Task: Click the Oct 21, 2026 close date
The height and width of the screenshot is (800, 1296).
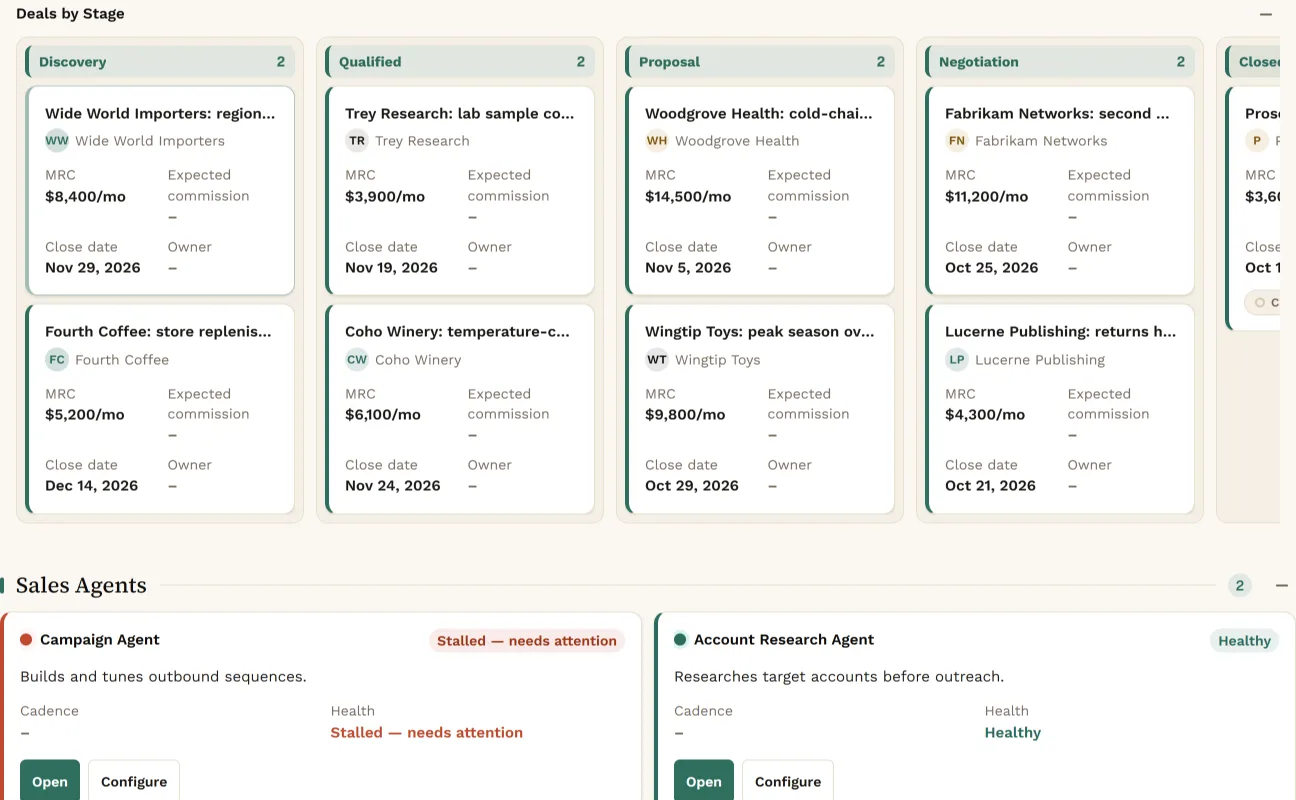Action: tap(990, 485)
